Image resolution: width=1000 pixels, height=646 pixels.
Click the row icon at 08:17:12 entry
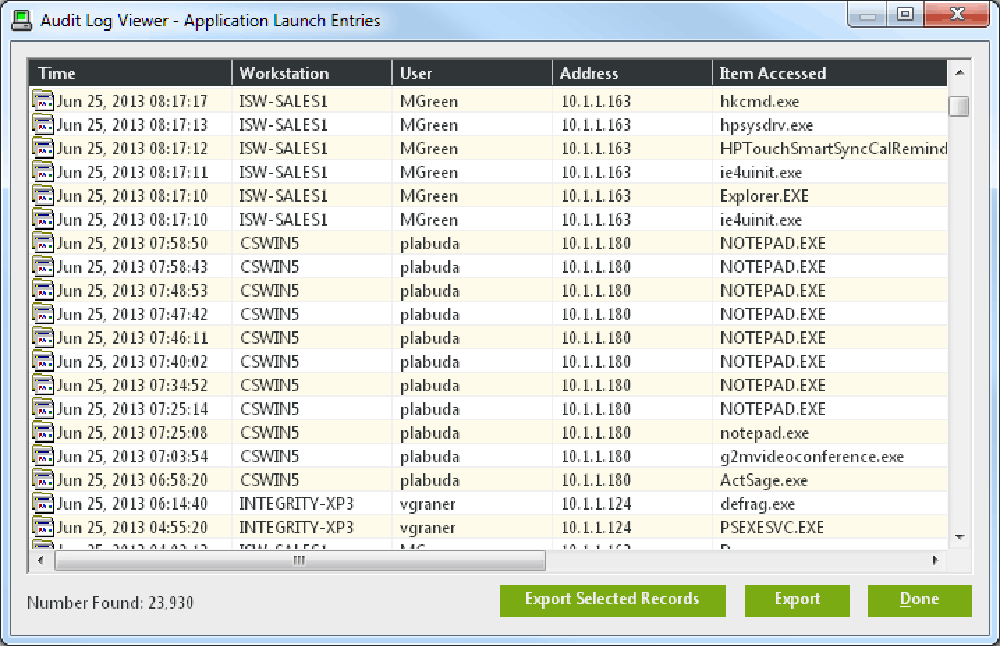pos(43,148)
